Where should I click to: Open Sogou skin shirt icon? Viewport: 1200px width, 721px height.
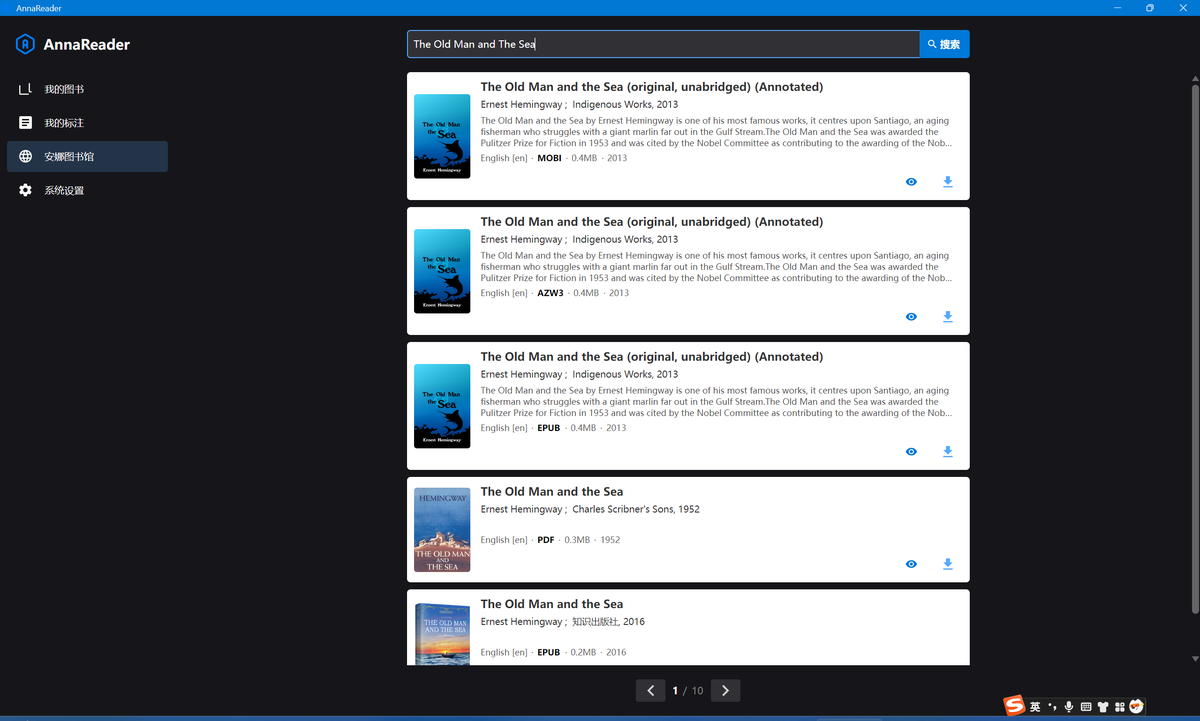point(1103,707)
